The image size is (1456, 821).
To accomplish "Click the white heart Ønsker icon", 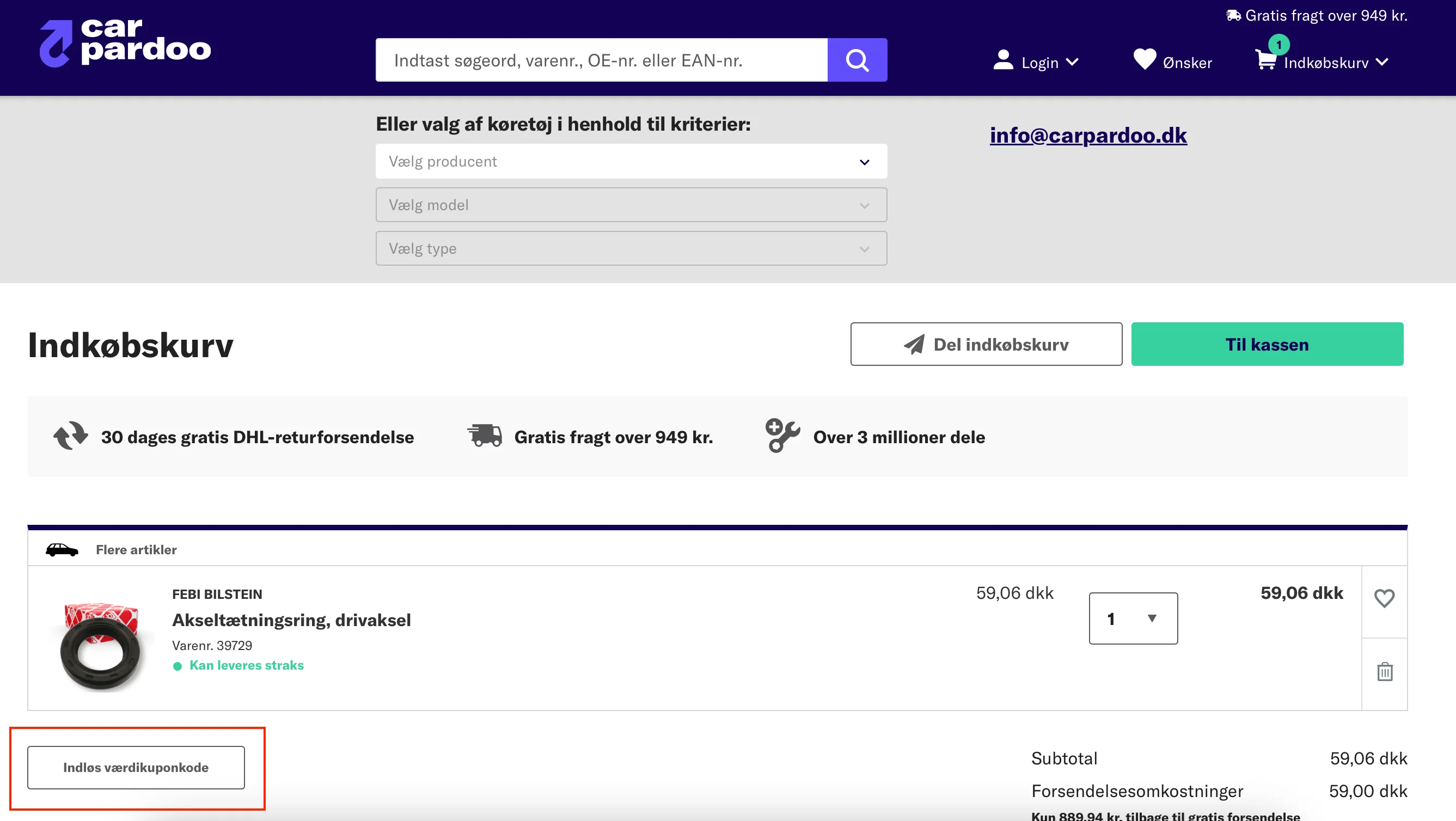I will [1145, 59].
